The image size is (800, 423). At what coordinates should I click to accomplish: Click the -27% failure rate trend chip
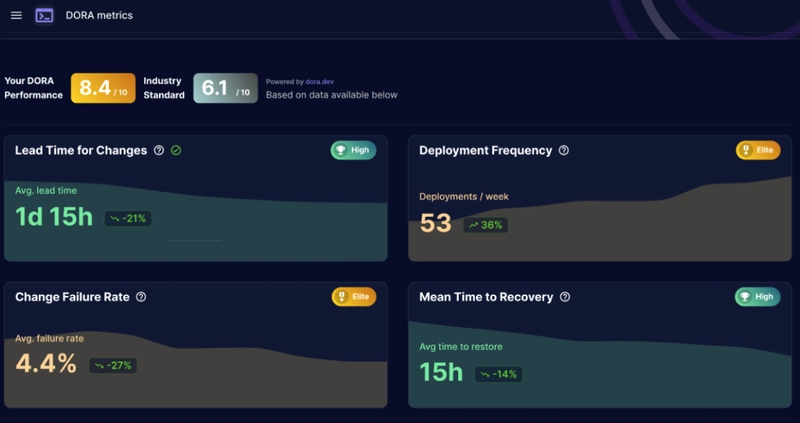[113, 365]
